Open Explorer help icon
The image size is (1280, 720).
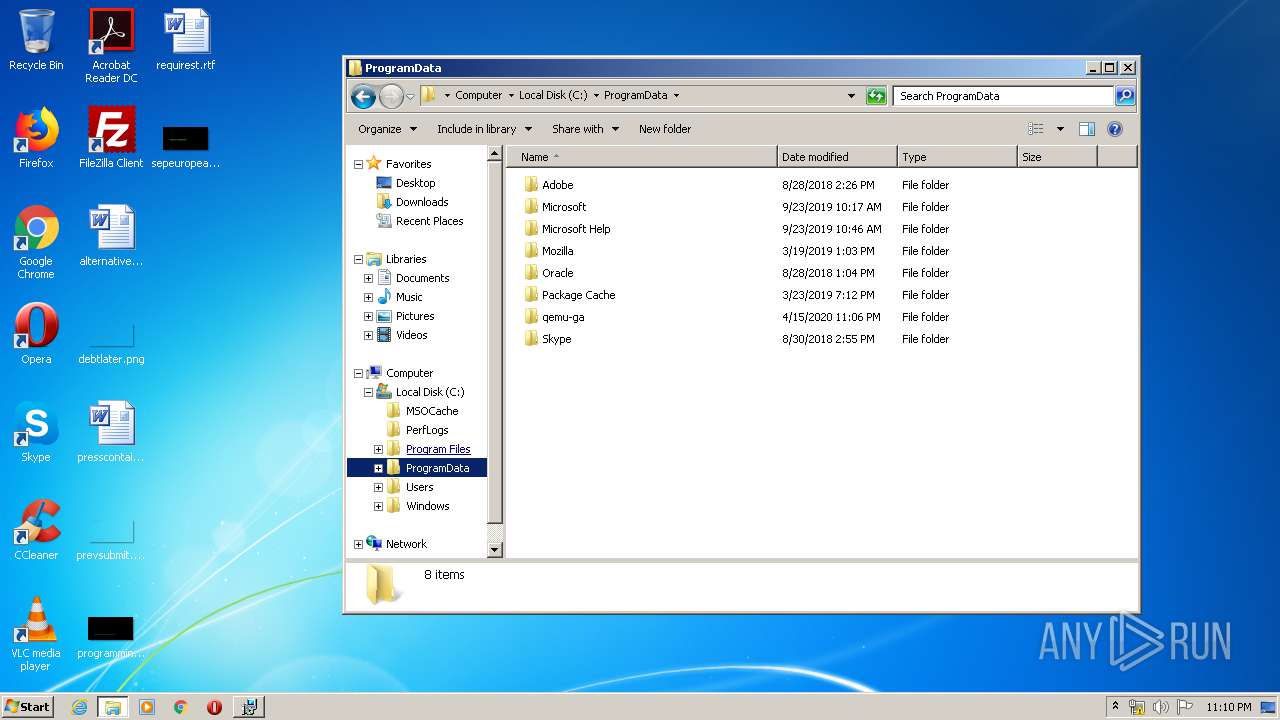point(1115,129)
